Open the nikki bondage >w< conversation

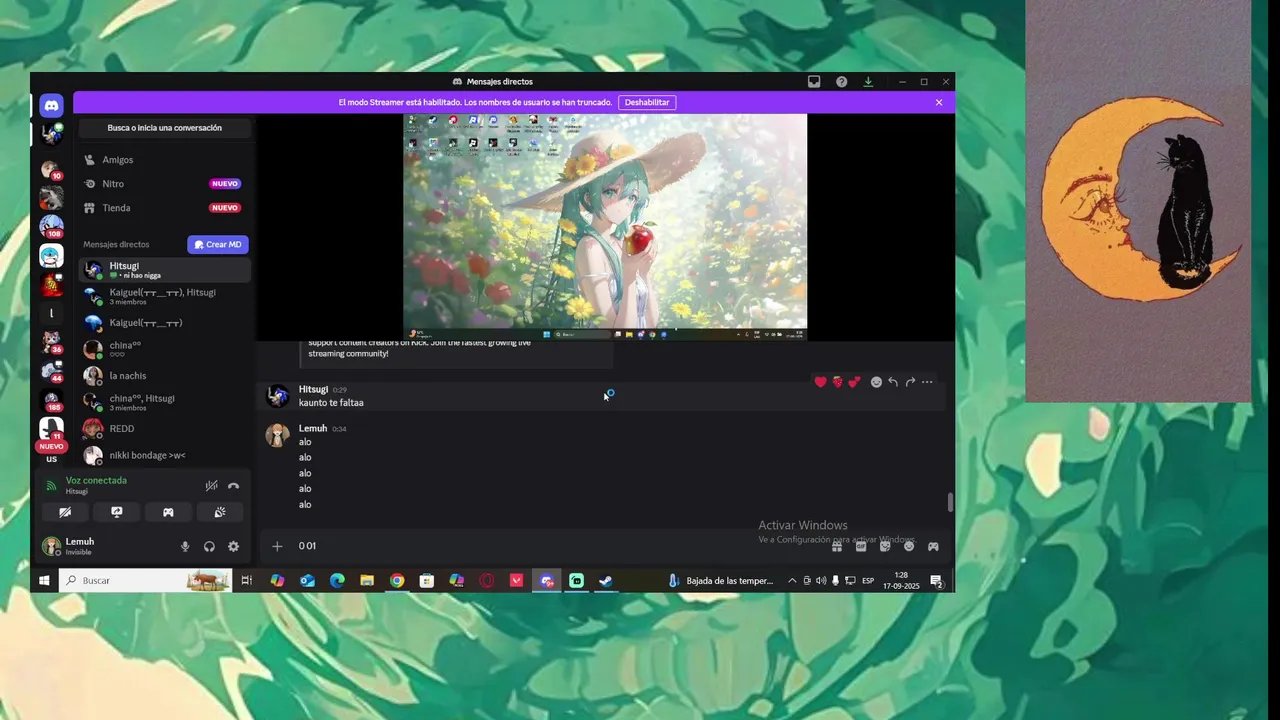[165, 455]
